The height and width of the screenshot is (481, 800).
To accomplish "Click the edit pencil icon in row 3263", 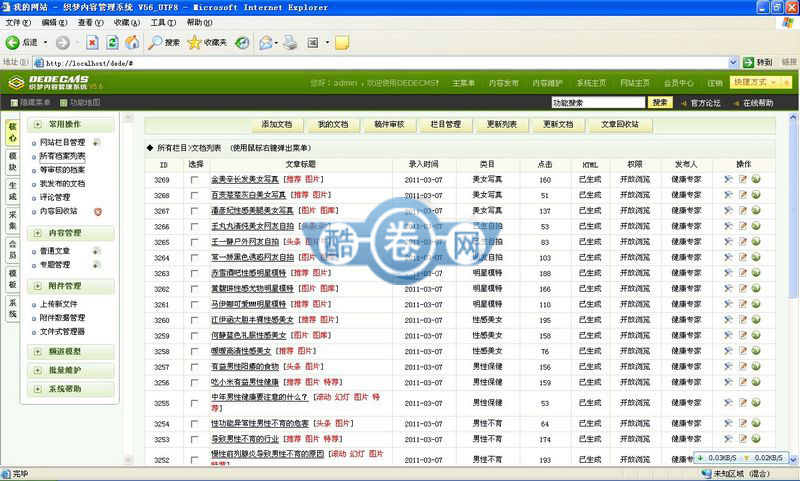I will click(743, 273).
